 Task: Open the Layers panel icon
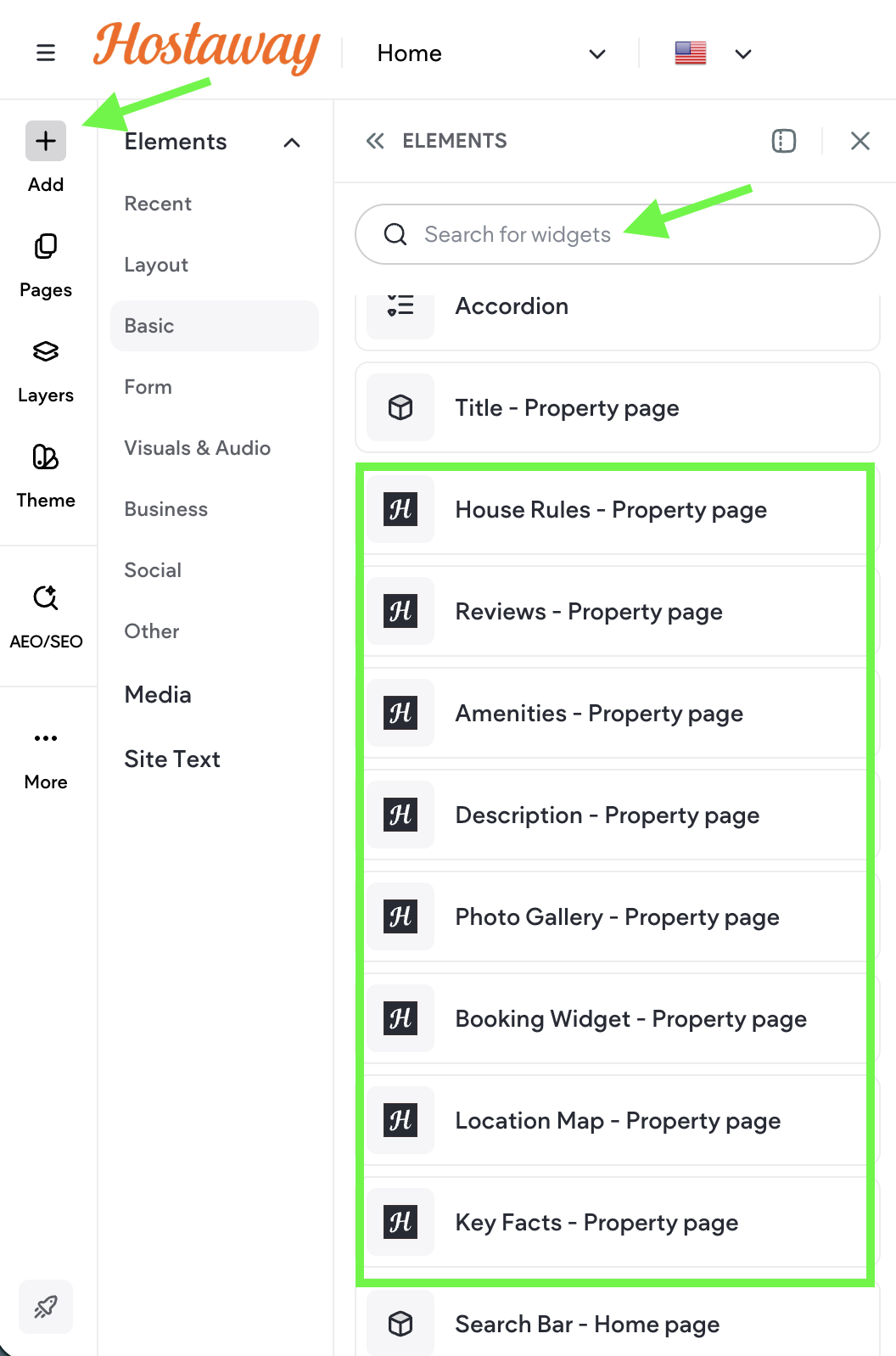tap(46, 351)
